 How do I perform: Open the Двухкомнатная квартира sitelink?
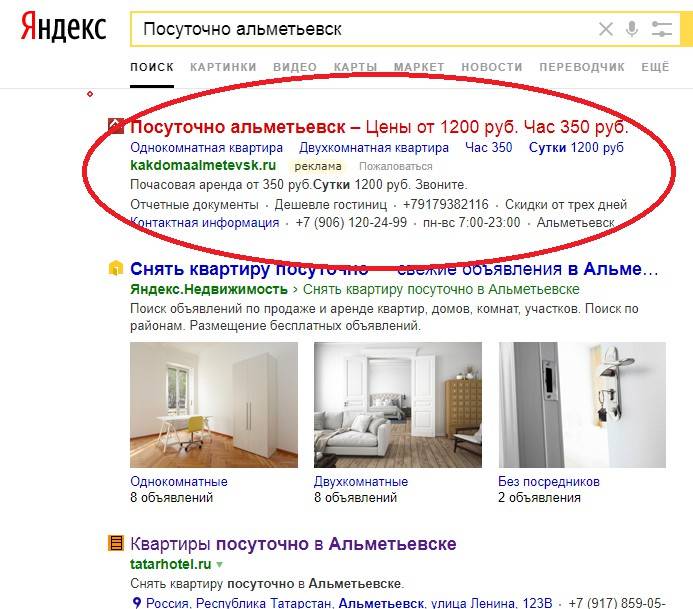click(374, 148)
